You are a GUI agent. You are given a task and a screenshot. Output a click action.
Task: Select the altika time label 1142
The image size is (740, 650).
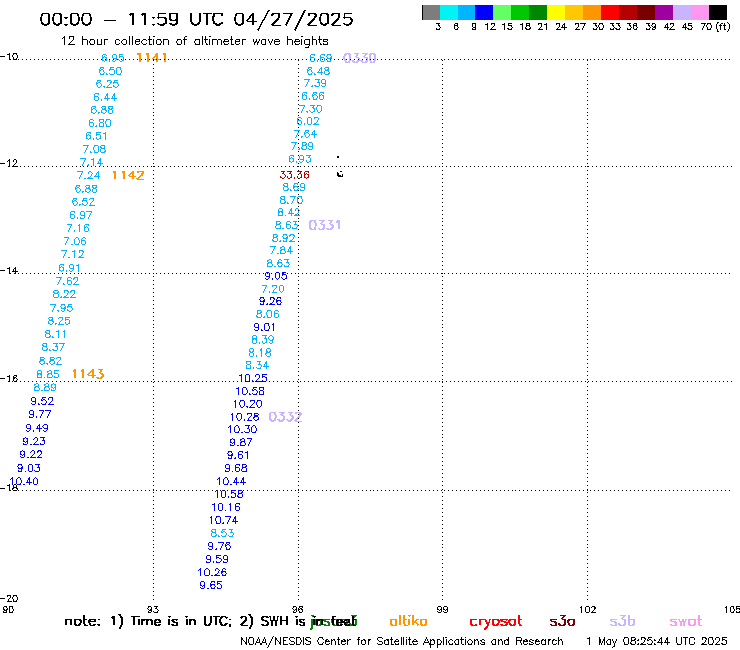[128, 175]
